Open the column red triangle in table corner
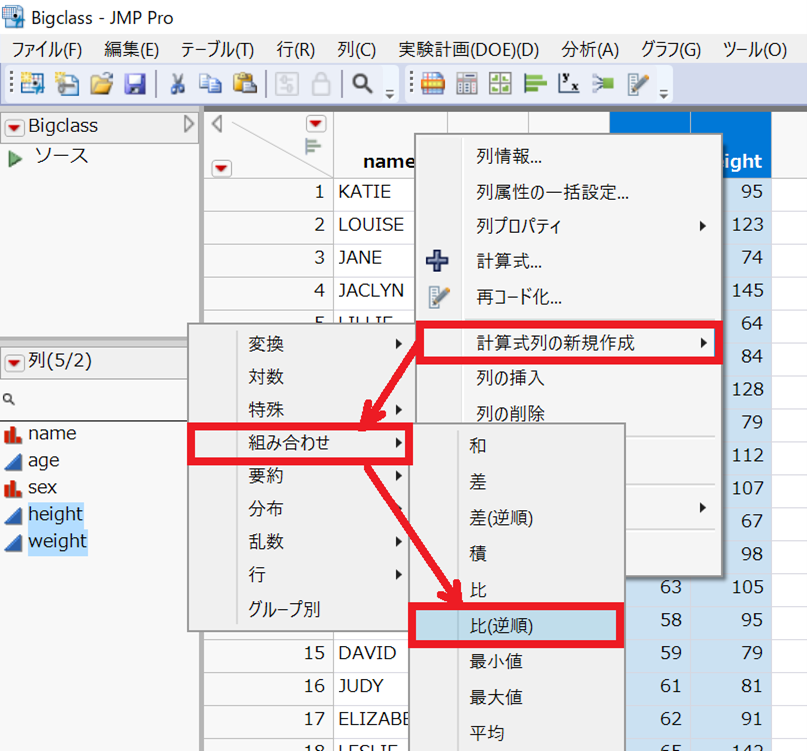This screenshot has width=807, height=751. (x=315, y=124)
